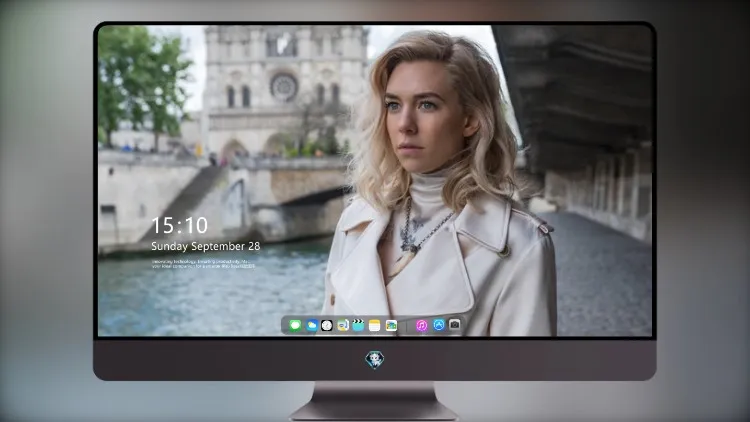750x422 pixels.
Task: Click the monitor stand below the screen
Action: coord(374,401)
